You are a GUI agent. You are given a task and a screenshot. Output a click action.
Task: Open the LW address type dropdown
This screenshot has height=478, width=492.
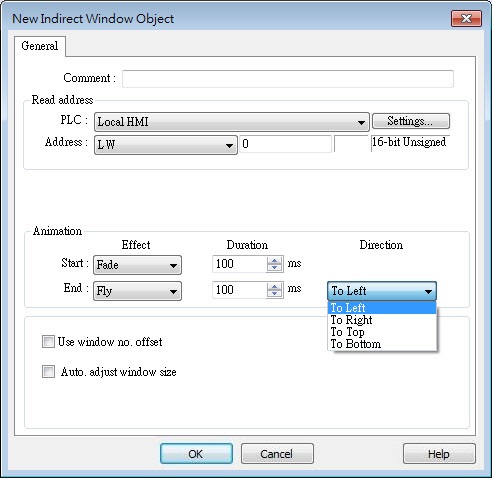point(166,145)
